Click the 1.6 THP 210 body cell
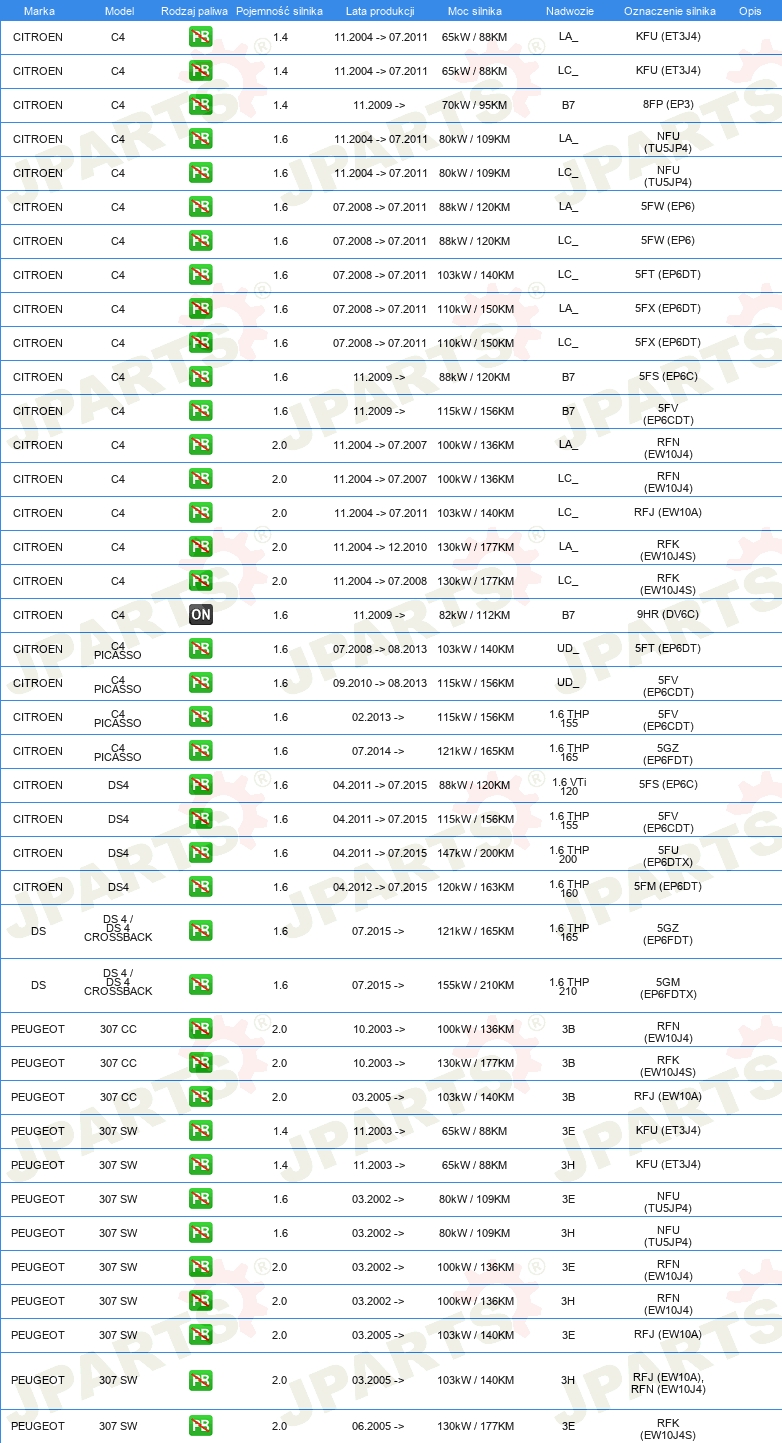 pos(568,986)
